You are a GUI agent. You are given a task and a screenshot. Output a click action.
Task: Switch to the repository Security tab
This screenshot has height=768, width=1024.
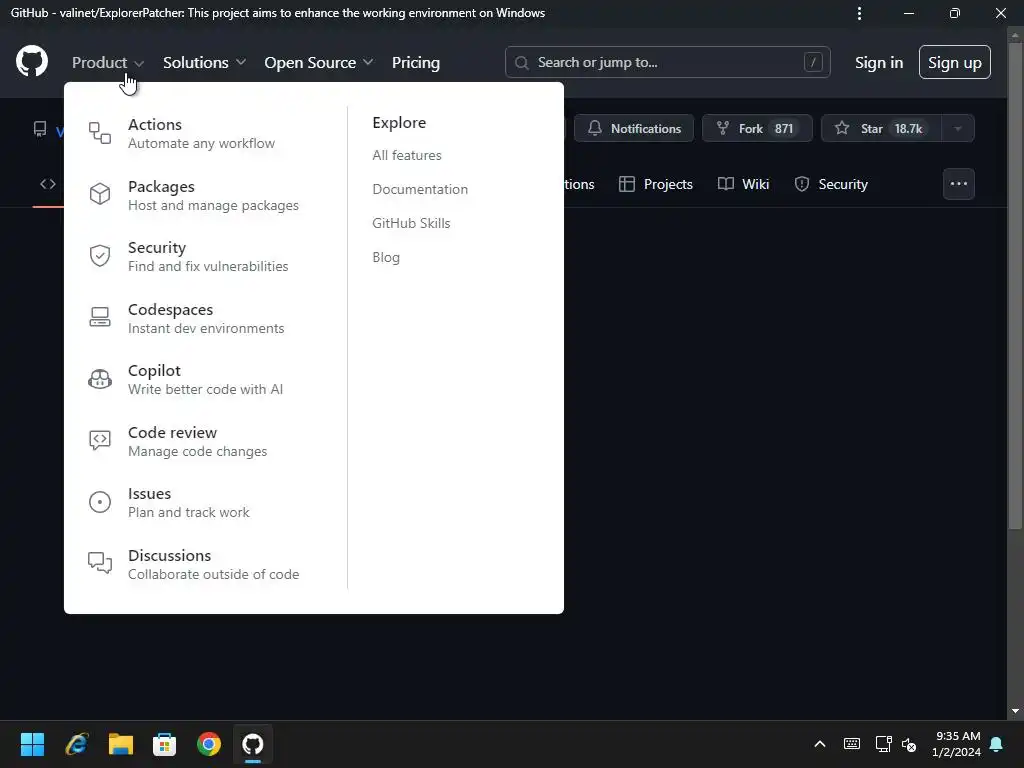tap(831, 184)
